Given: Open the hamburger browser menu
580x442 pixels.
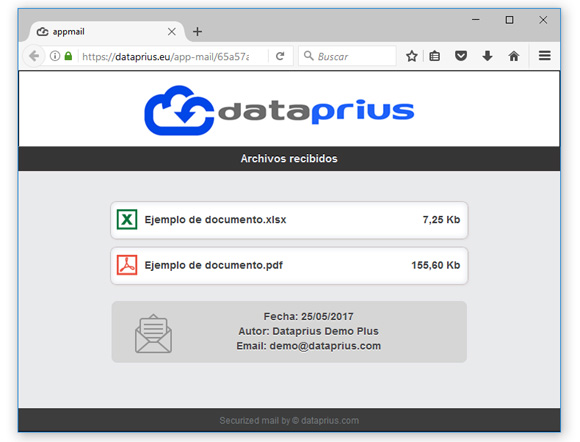Looking at the screenshot, I should click(544, 56).
